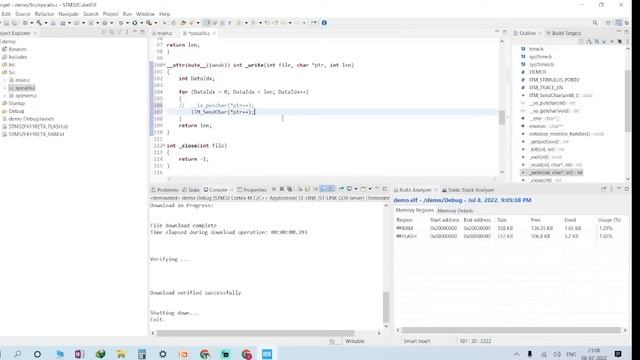
Task: Click Project Explorer filter icon
Action: coord(119,32)
